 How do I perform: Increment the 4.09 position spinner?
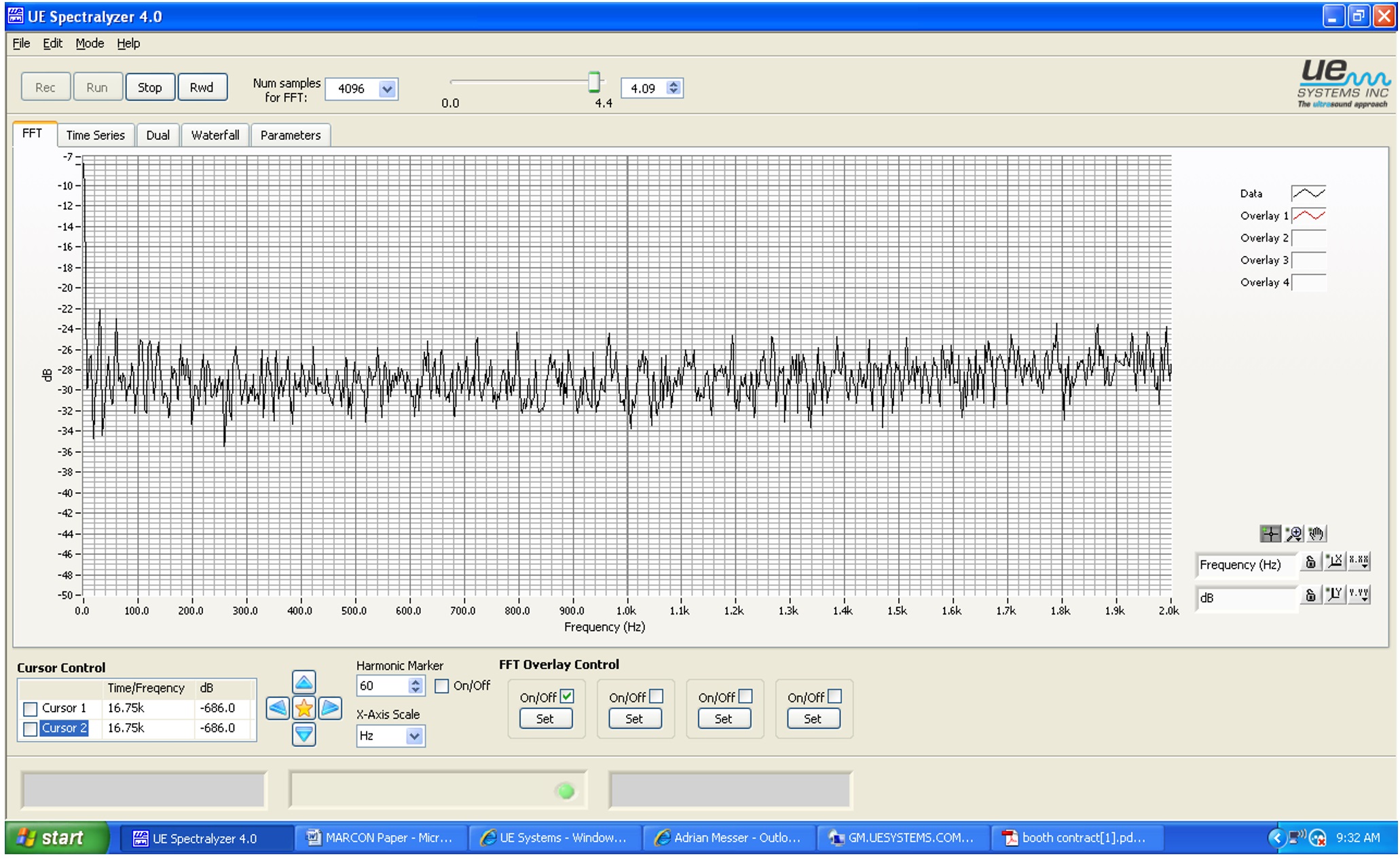673,84
